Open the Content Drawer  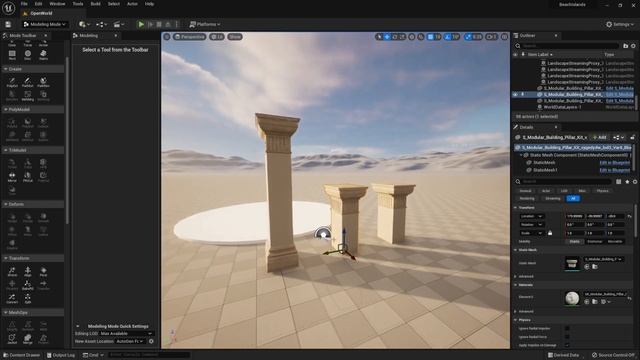point(22,355)
